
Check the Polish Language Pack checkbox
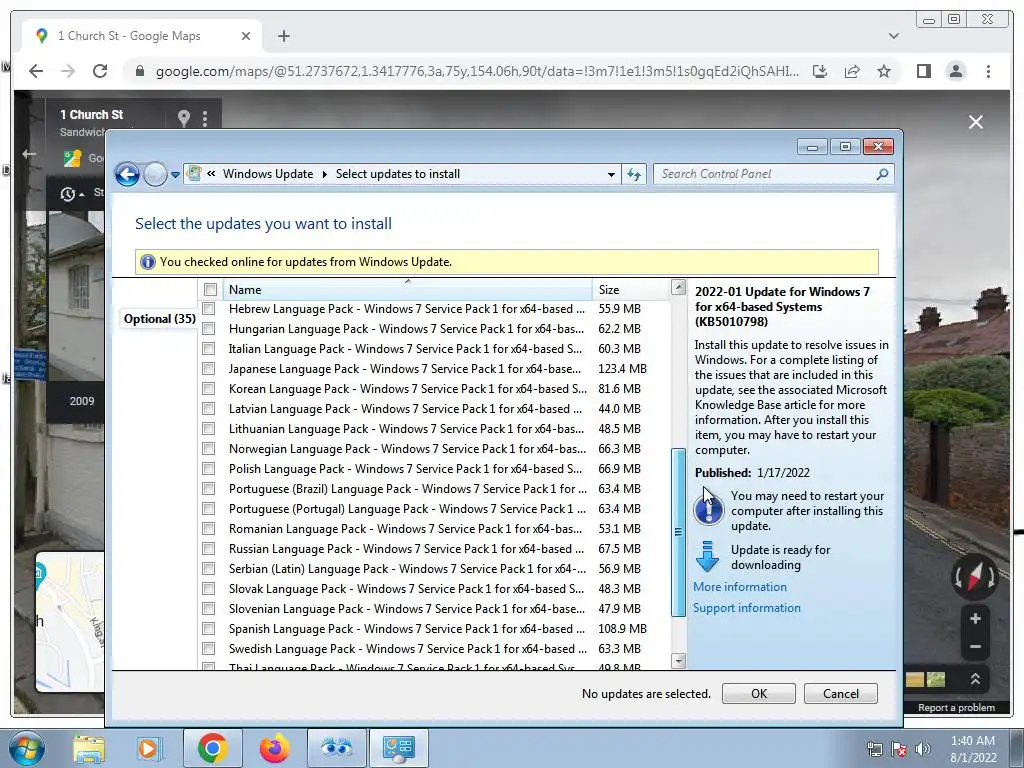tap(209, 469)
